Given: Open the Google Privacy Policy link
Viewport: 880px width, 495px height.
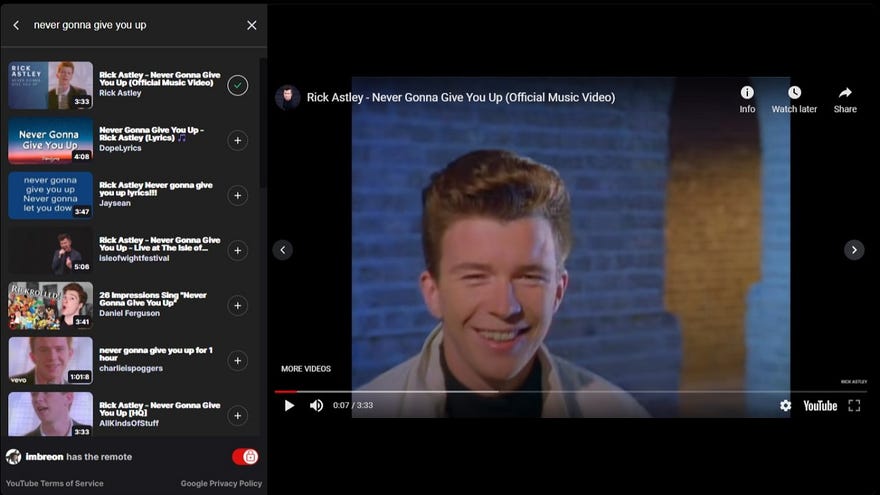Looking at the screenshot, I should [x=221, y=483].
